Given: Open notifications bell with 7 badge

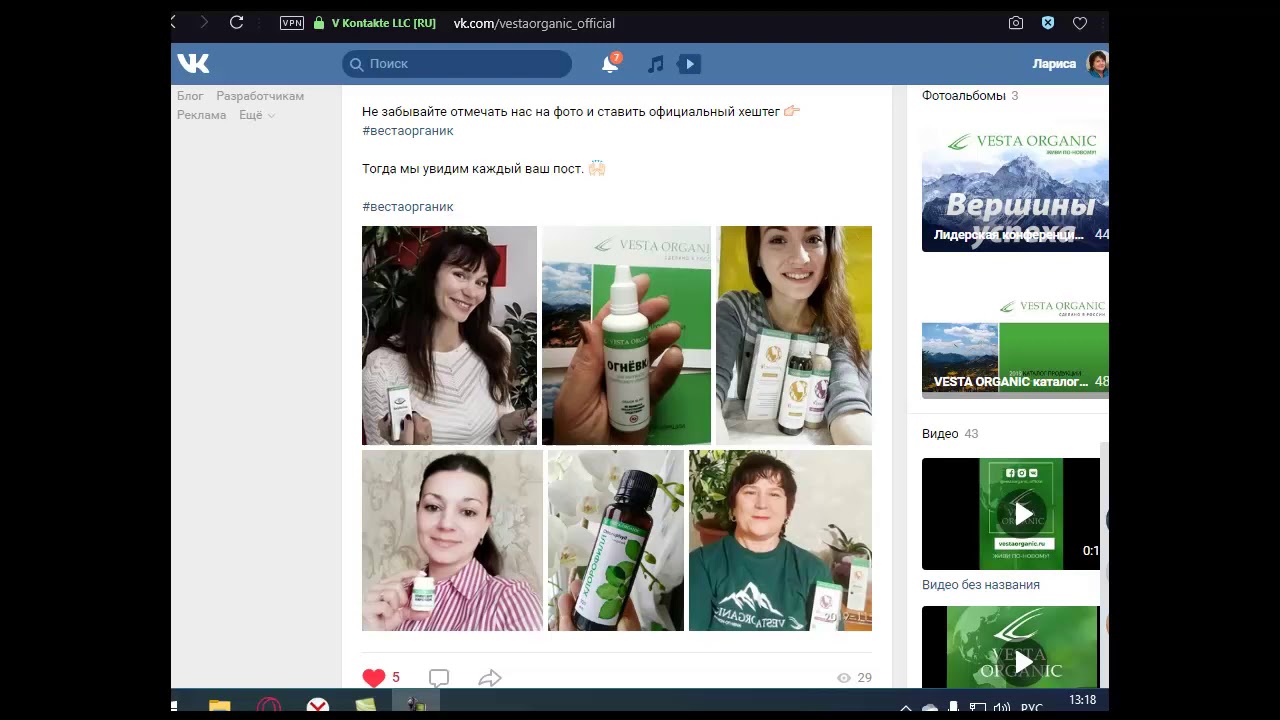Looking at the screenshot, I should [610, 64].
